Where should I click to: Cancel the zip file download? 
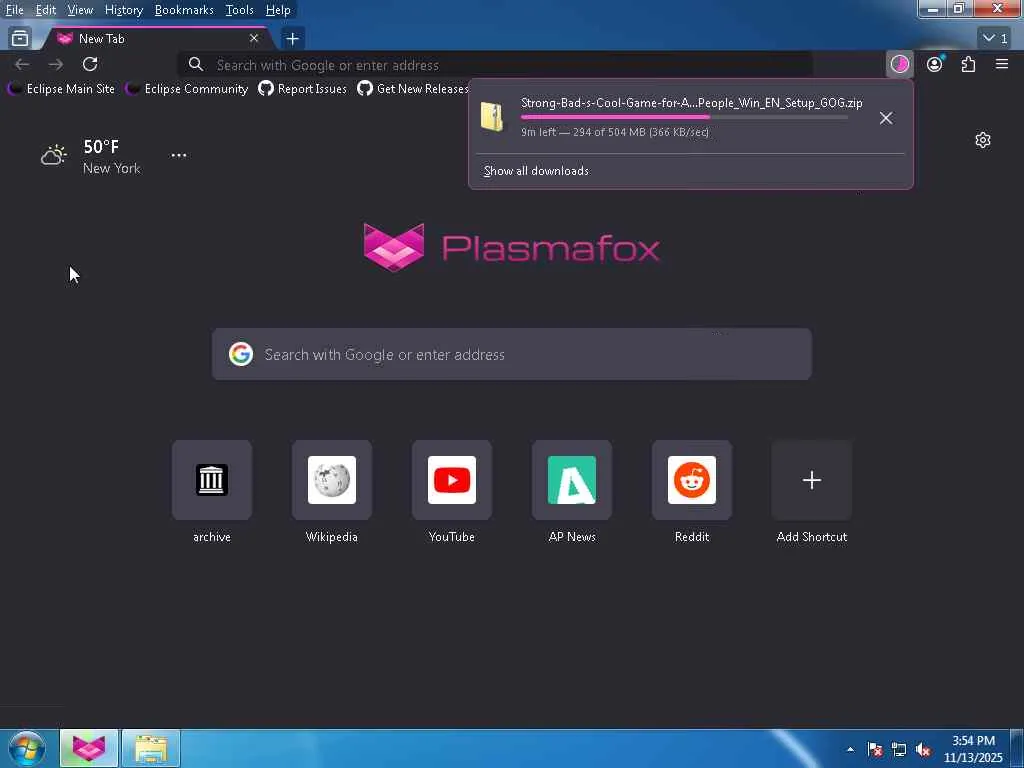coord(886,118)
